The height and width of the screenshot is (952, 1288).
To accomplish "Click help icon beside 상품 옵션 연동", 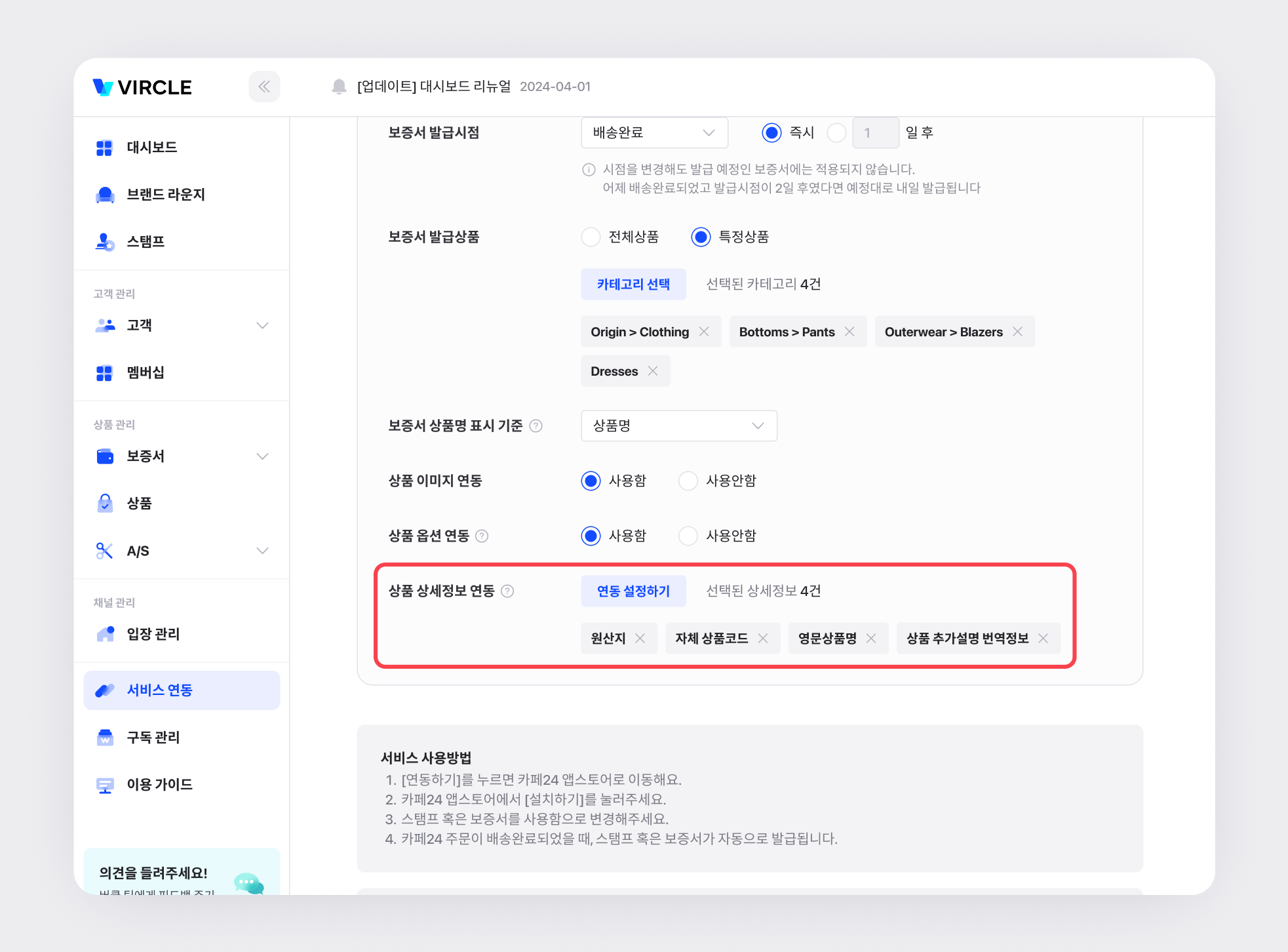I will (482, 536).
